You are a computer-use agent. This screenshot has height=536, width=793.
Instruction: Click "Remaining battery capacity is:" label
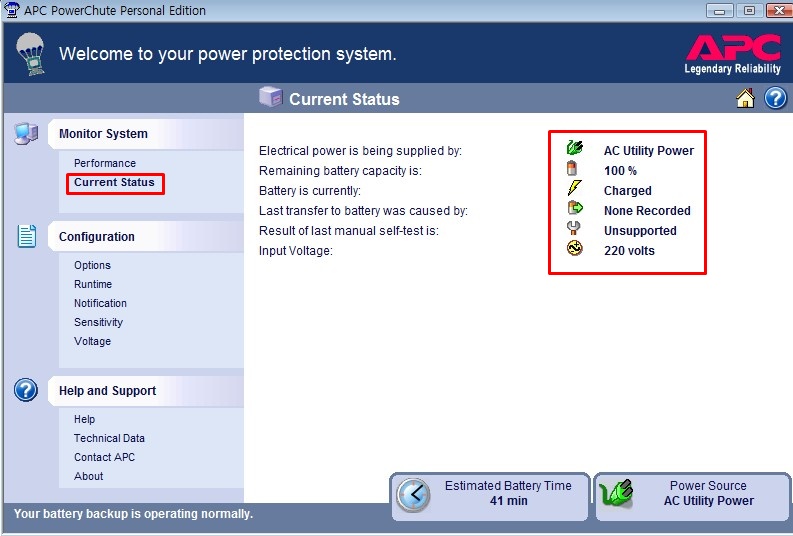tap(340, 171)
